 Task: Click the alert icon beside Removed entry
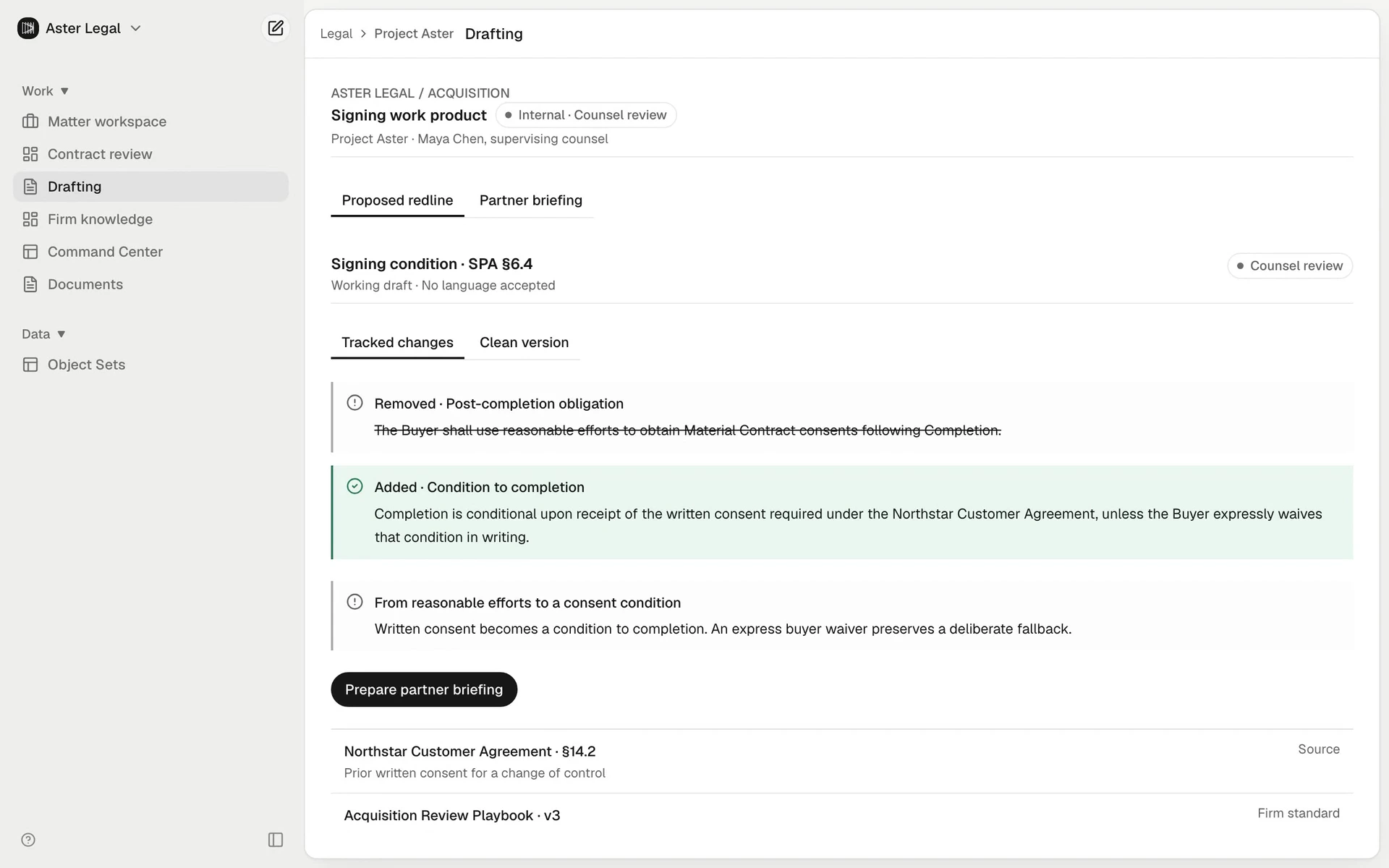[354, 403]
